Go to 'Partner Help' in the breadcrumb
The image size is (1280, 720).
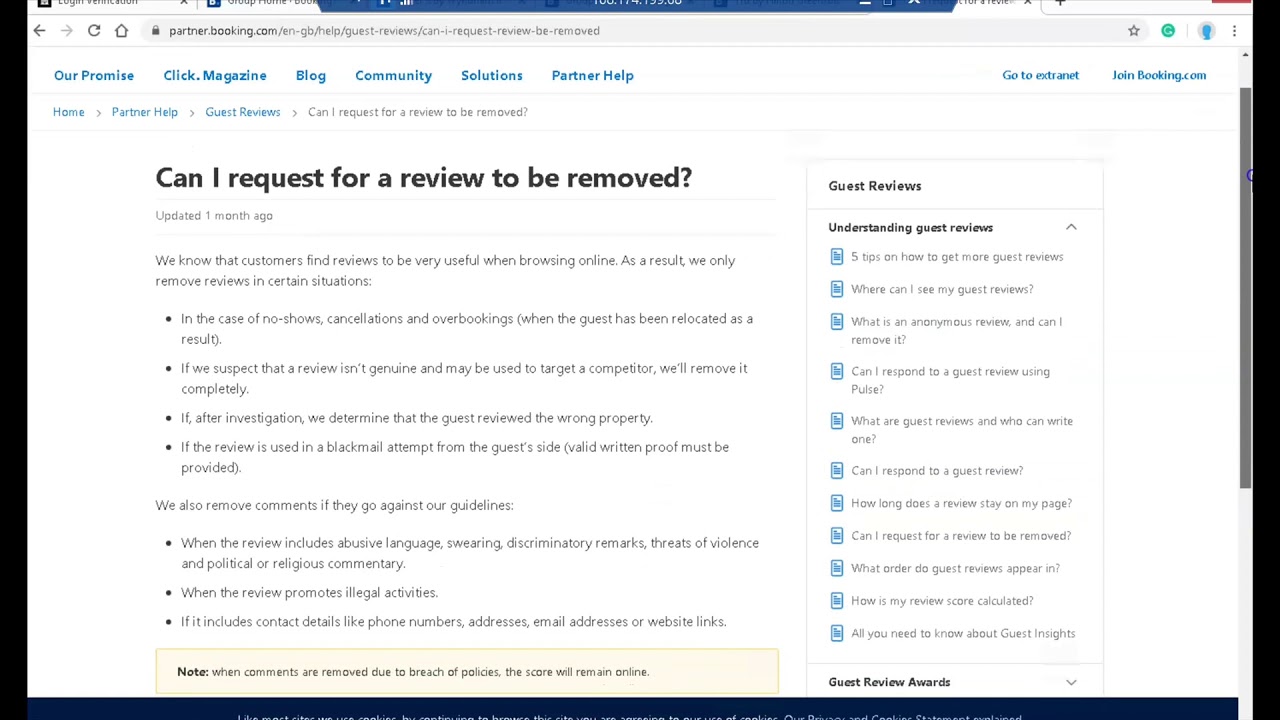(145, 112)
